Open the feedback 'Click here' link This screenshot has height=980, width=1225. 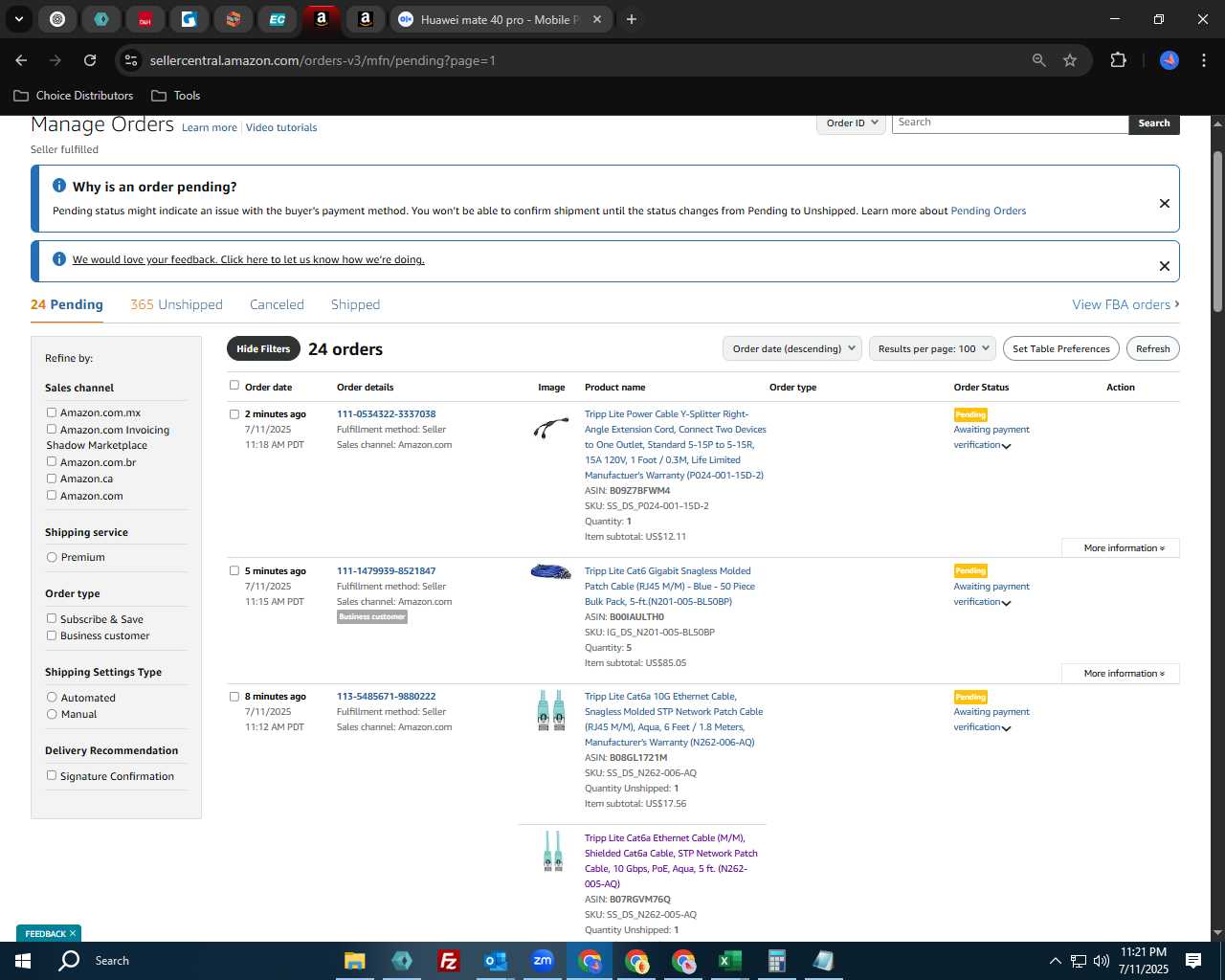point(248,259)
